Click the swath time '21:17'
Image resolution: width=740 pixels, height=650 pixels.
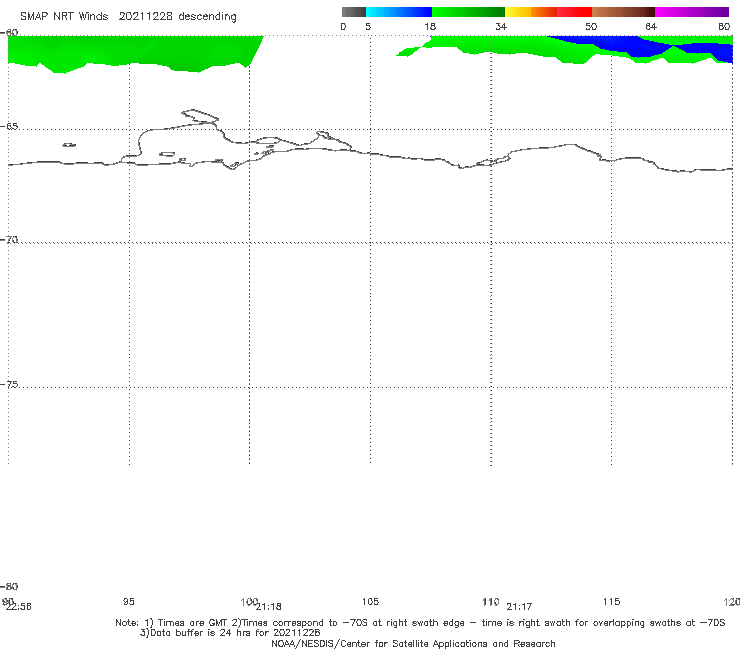[x=519, y=607]
